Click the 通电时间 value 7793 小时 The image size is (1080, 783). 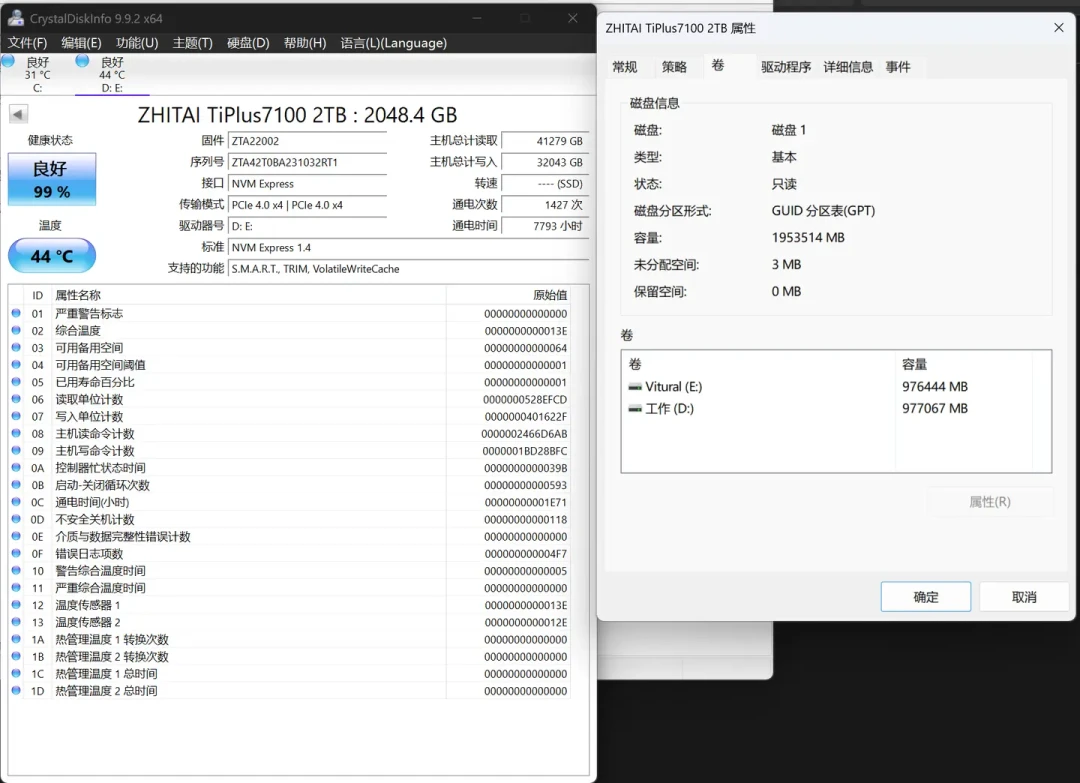545,226
